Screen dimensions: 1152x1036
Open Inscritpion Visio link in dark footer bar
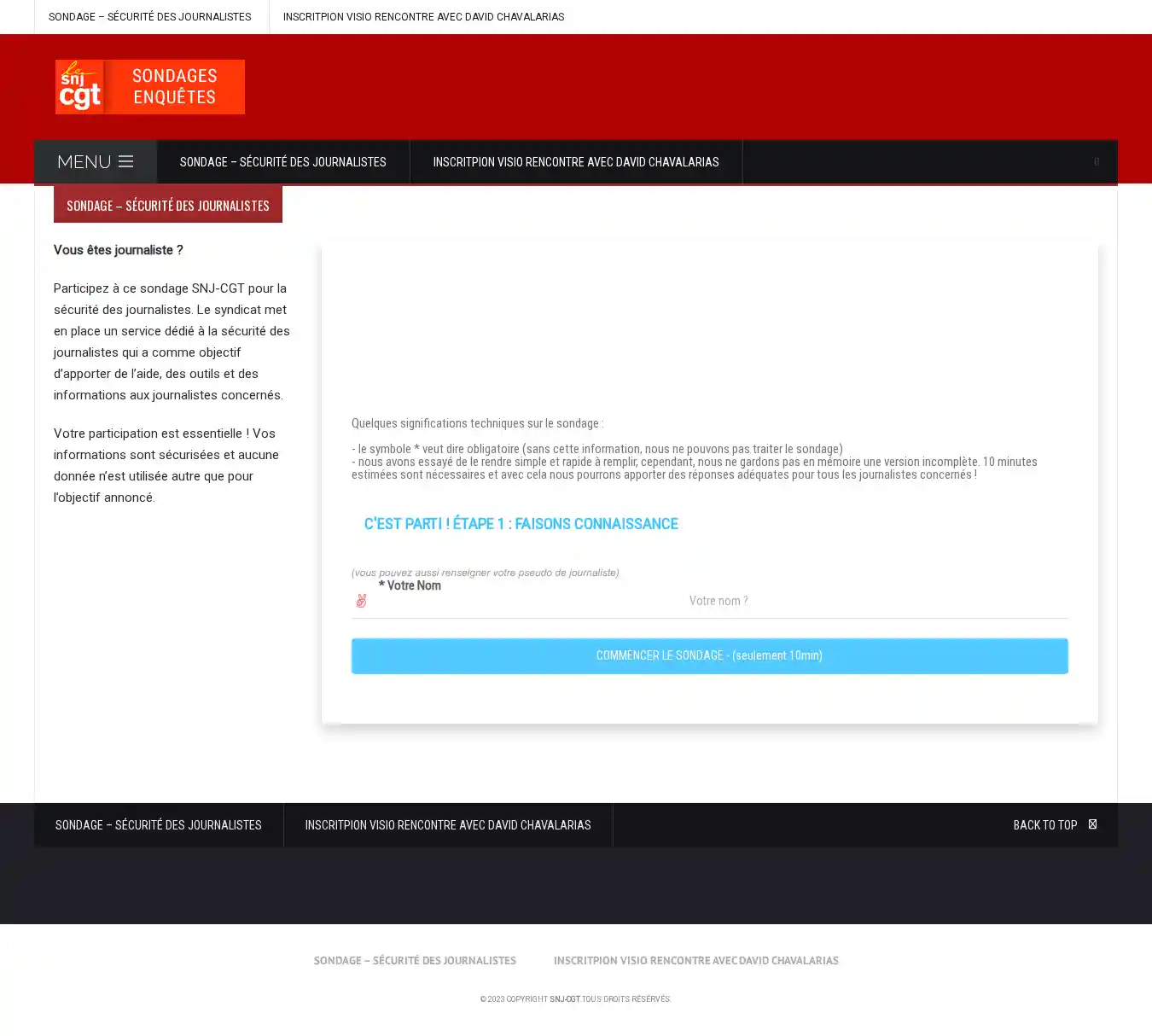pos(447,825)
